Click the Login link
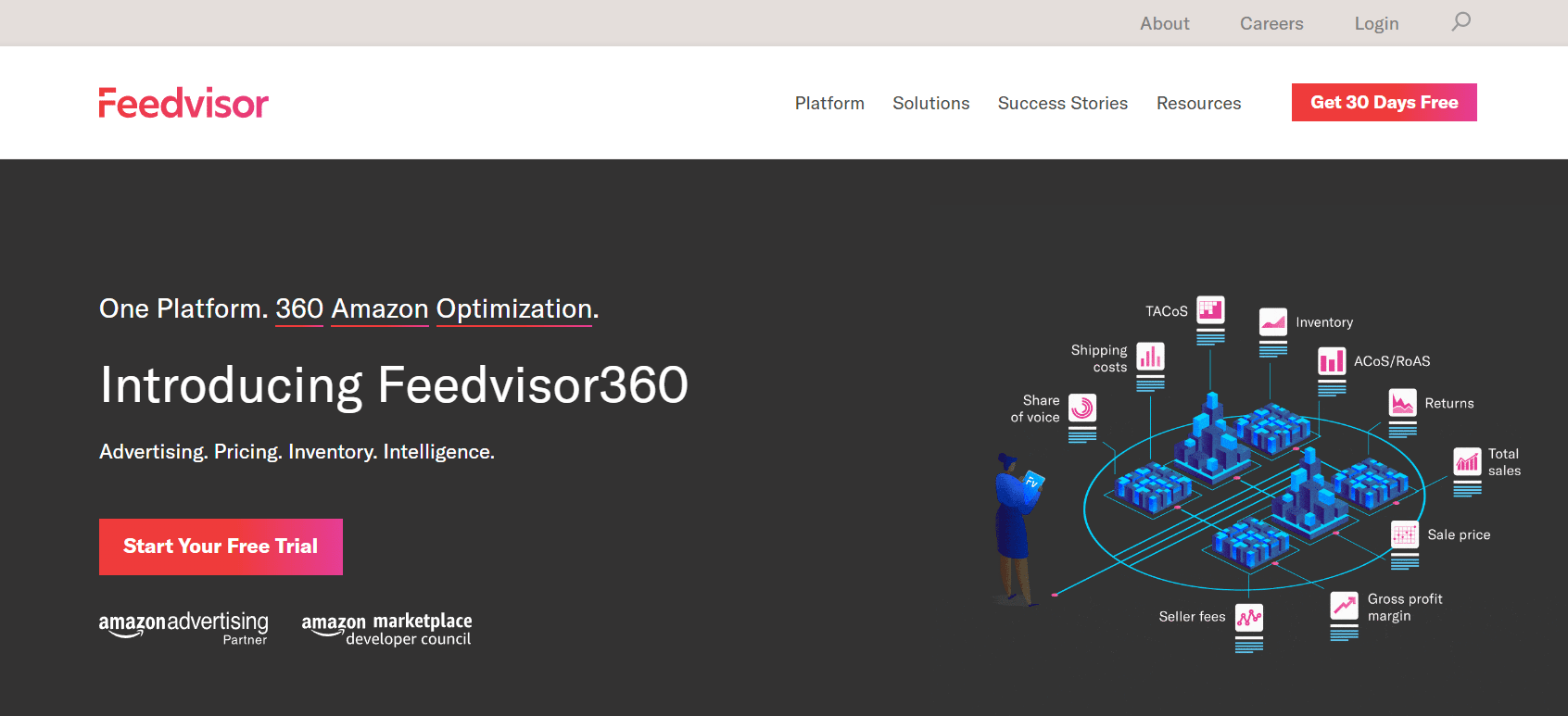 pos(1376,23)
